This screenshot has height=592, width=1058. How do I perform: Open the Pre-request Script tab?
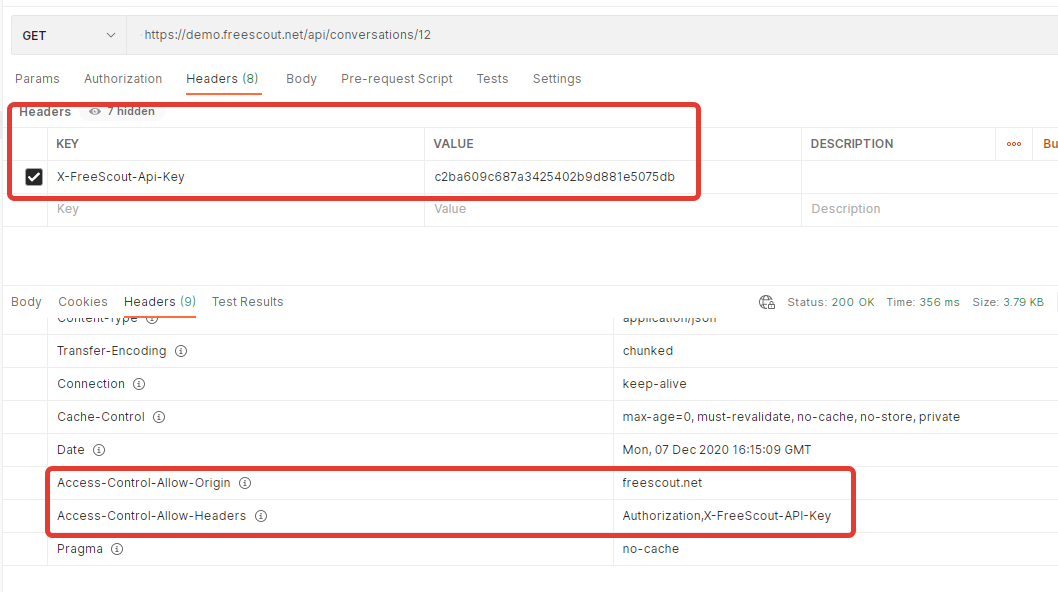coord(397,79)
